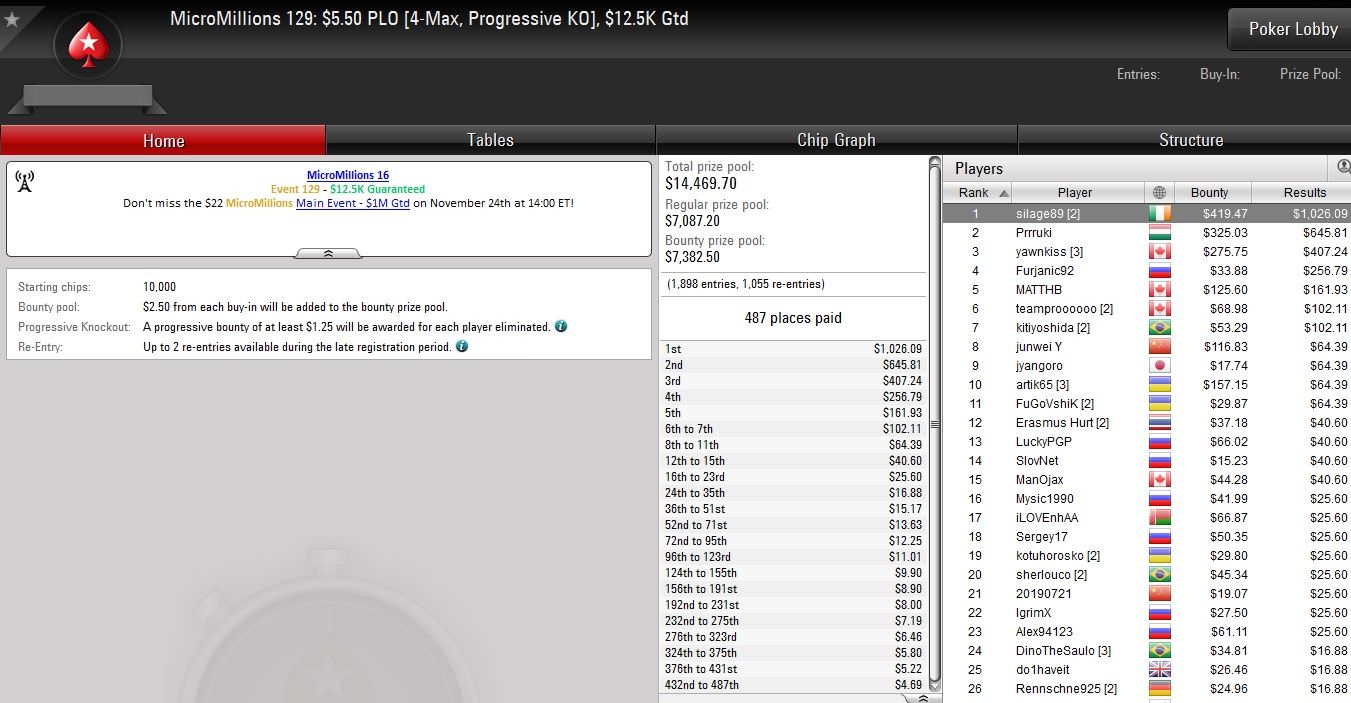Click the Ireland flag next to silage89
The height and width of the screenshot is (703, 1351).
coord(1159,213)
